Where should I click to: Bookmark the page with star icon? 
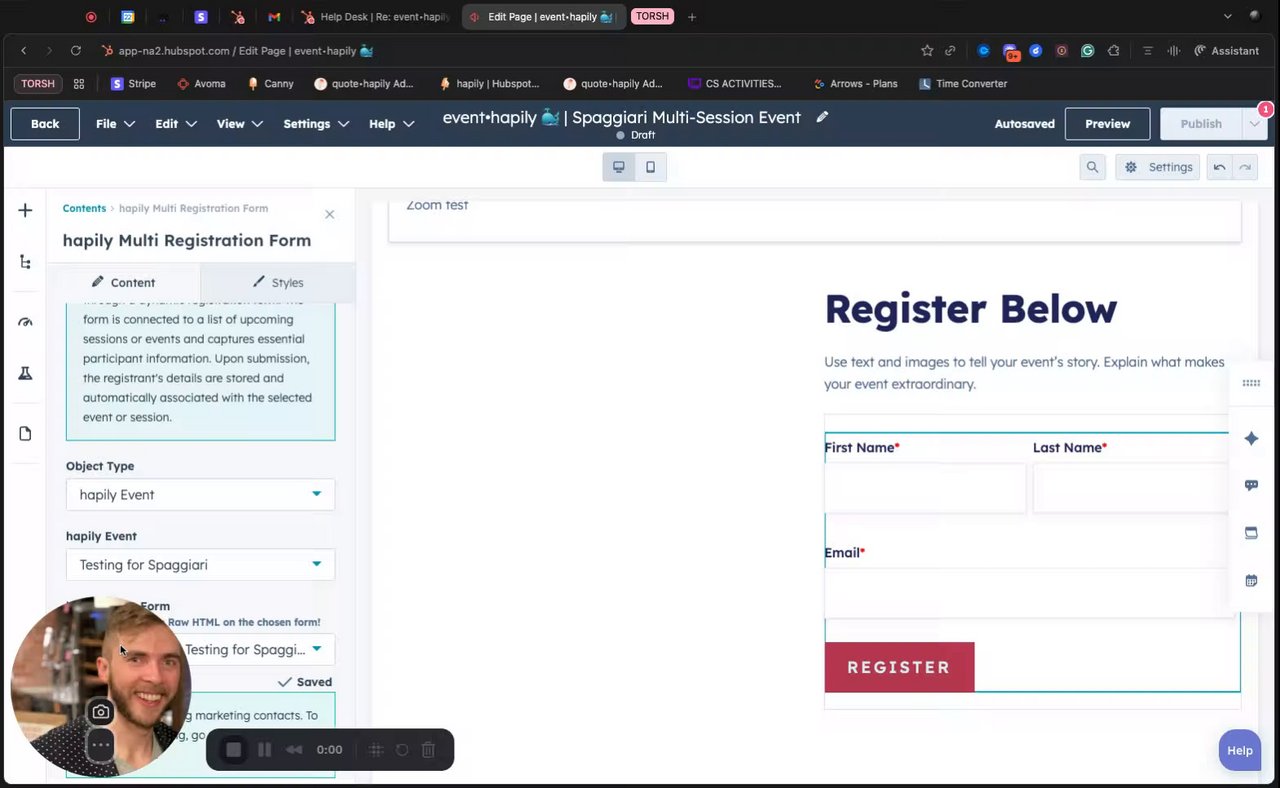click(927, 50)
